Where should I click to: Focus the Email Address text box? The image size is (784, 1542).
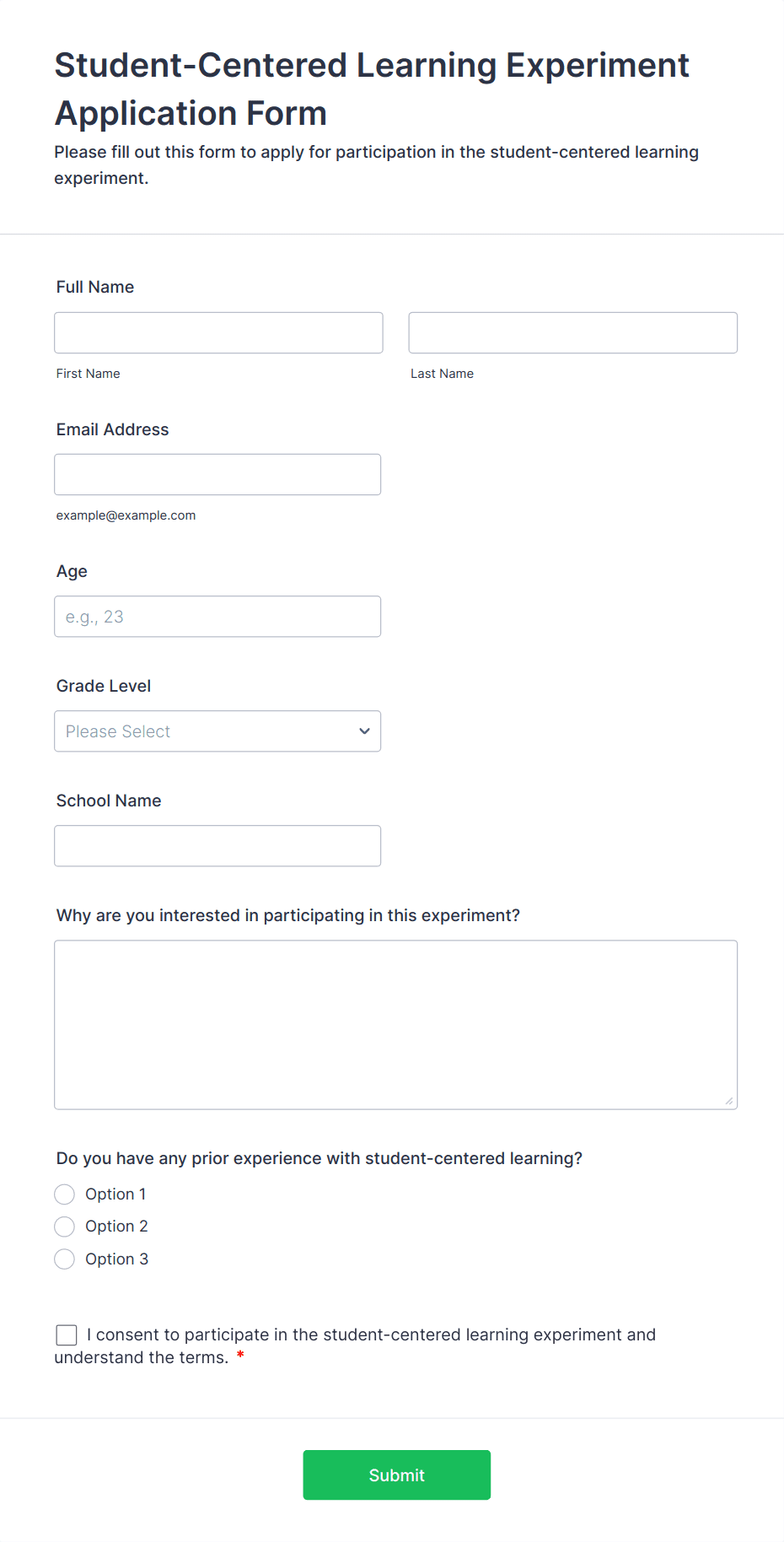pyautogui.click(x=217, y=474)
